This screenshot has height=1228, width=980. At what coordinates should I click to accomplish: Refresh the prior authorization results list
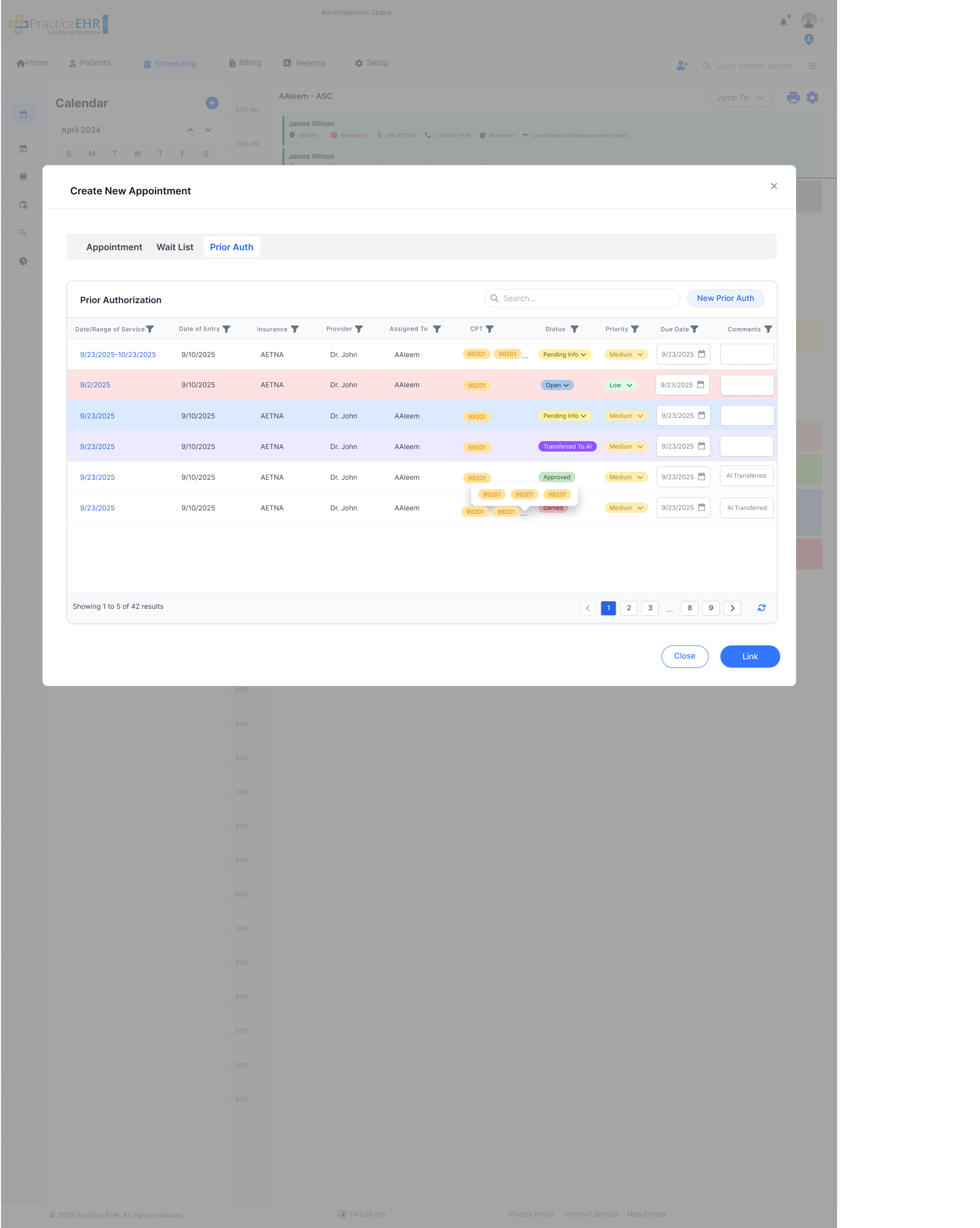click(761, 608)
